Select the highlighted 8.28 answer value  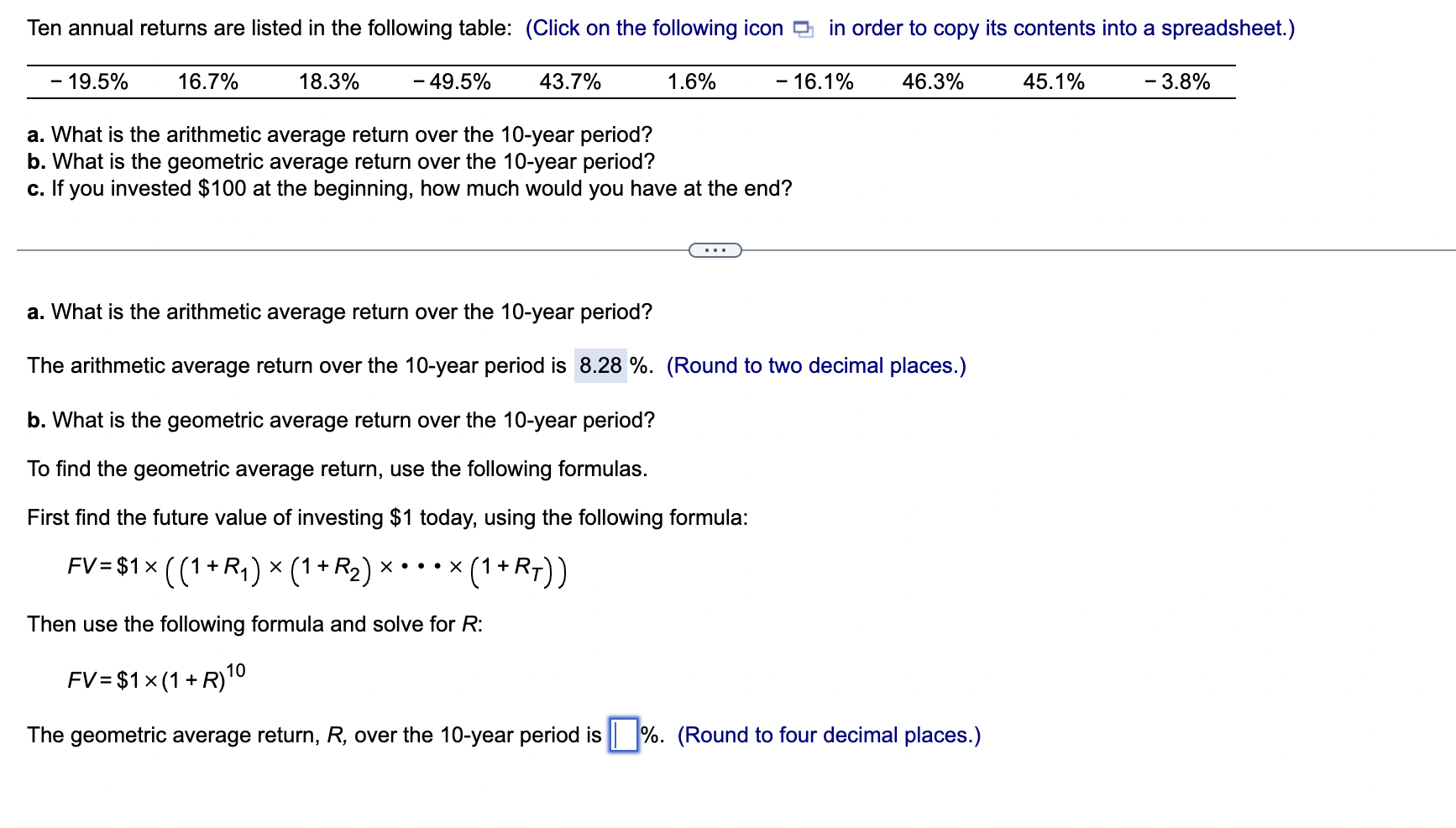coord(600,365)
